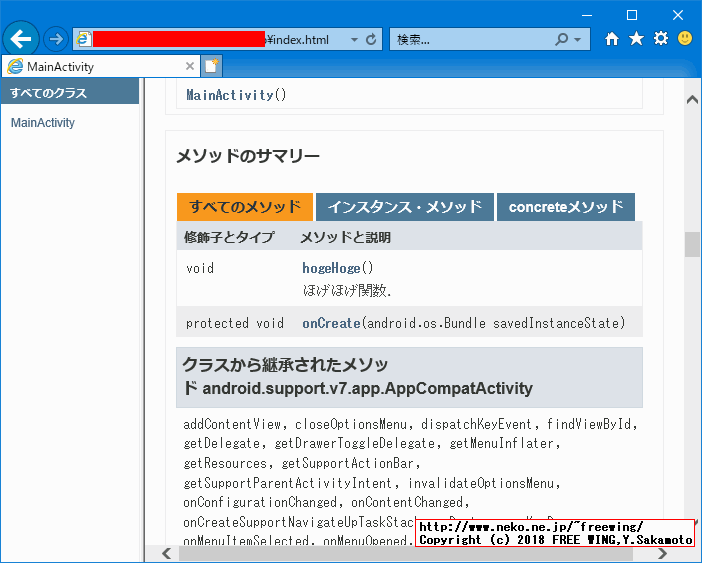
Task: Click the protected void modifier cell
Action: [235, 323]
